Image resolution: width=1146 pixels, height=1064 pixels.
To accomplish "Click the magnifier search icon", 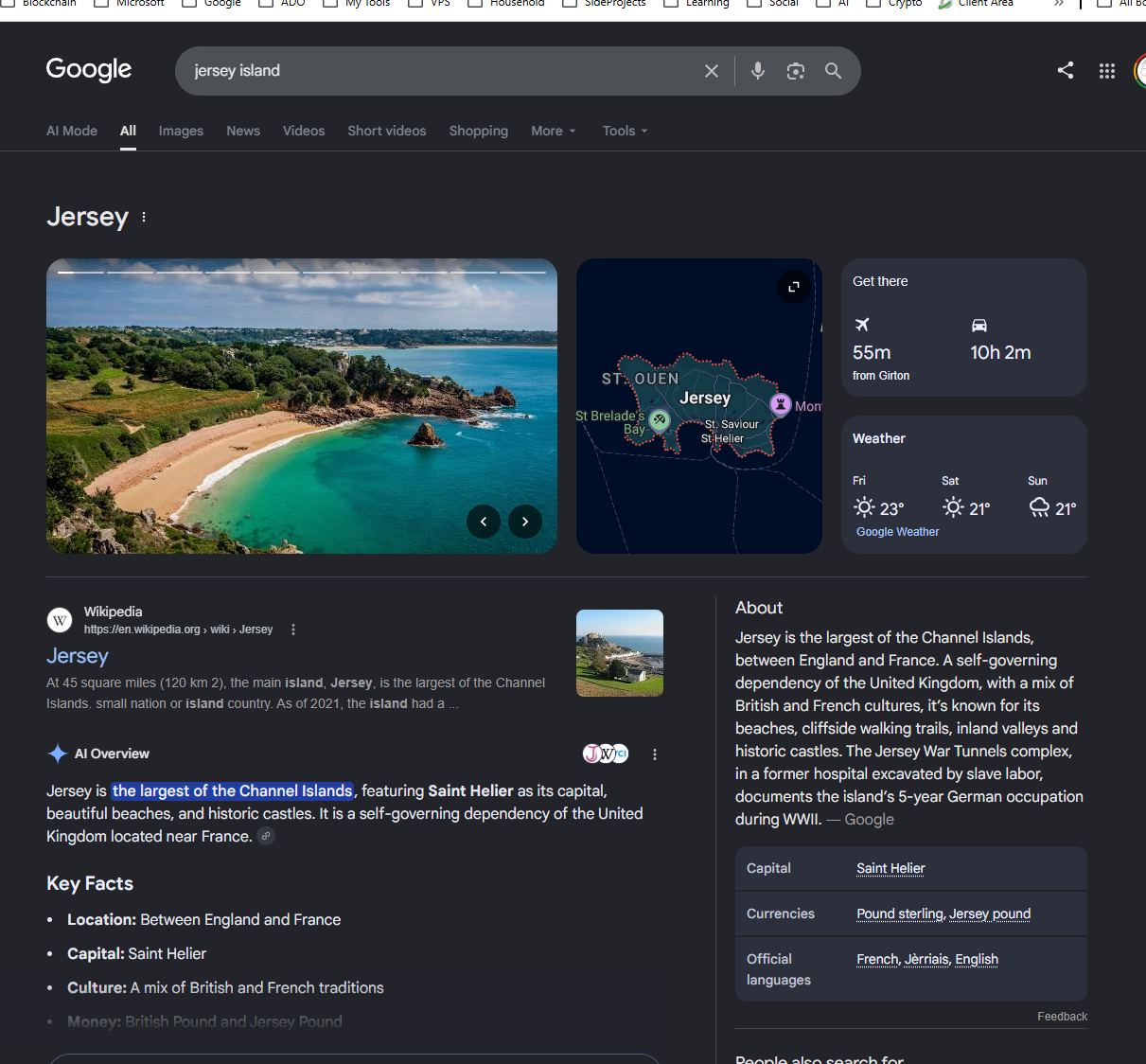I will point(833,71).
